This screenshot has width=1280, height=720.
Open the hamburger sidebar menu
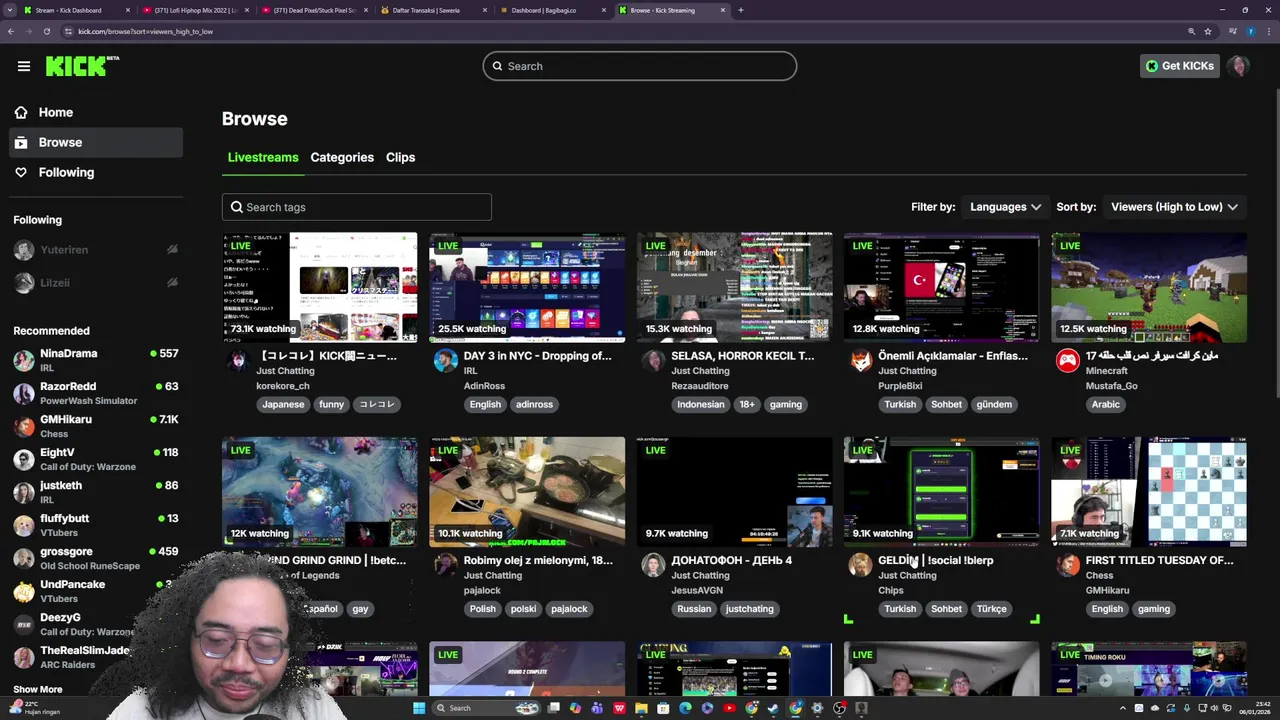(24, 66)
